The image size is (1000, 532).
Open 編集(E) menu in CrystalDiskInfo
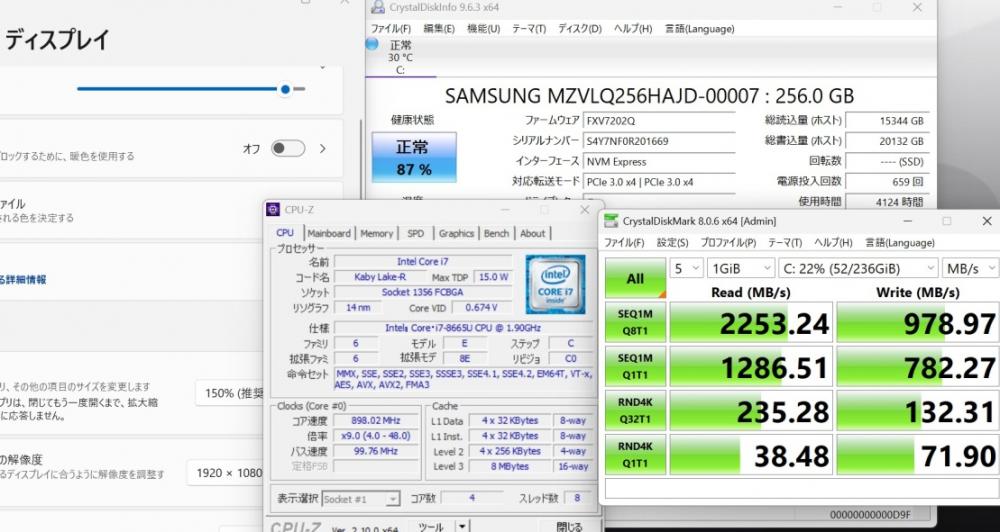pos(439,29)
